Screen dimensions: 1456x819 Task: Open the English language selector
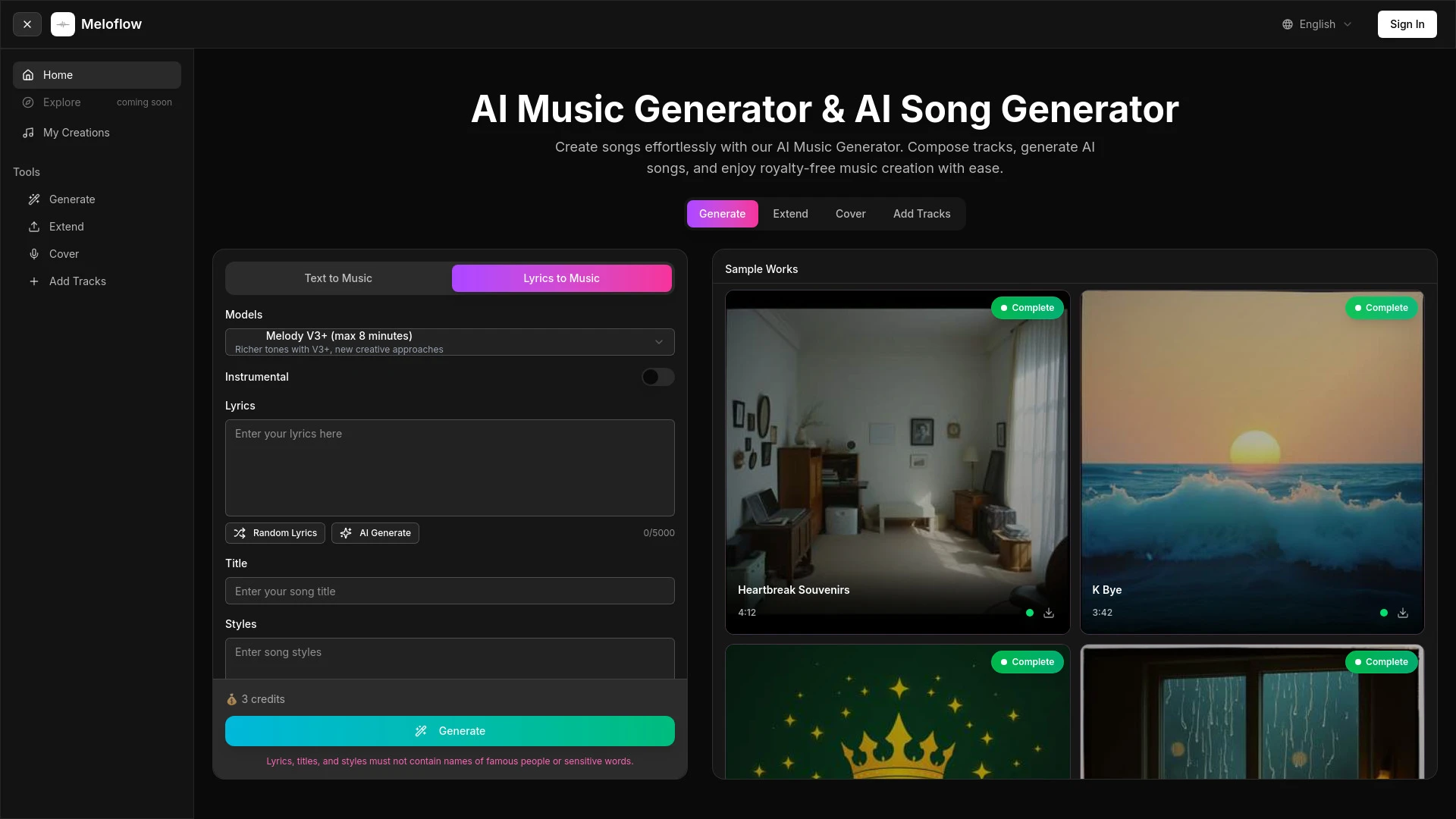point(1318,24)
